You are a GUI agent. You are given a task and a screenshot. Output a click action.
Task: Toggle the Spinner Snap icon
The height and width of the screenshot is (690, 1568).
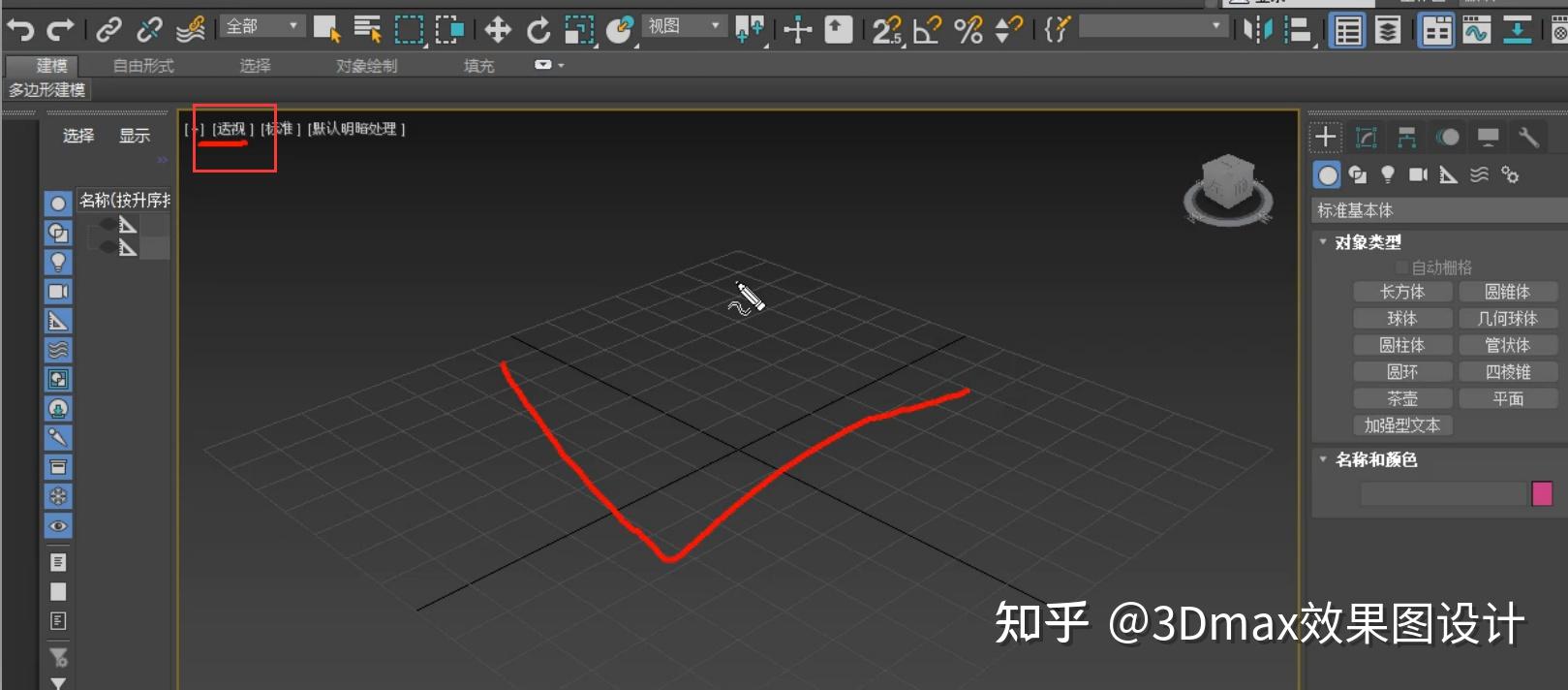[x=1009, y=30]
